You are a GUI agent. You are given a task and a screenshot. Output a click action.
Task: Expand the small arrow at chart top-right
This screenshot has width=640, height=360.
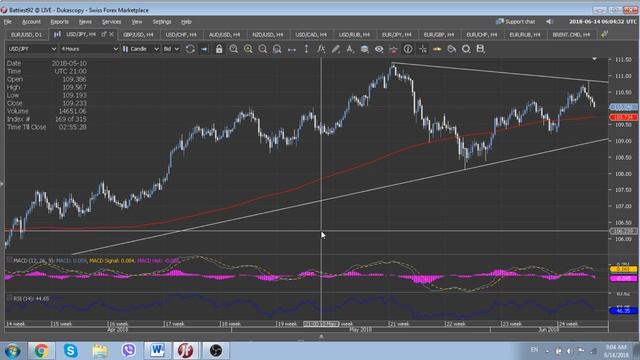(594, 60)
